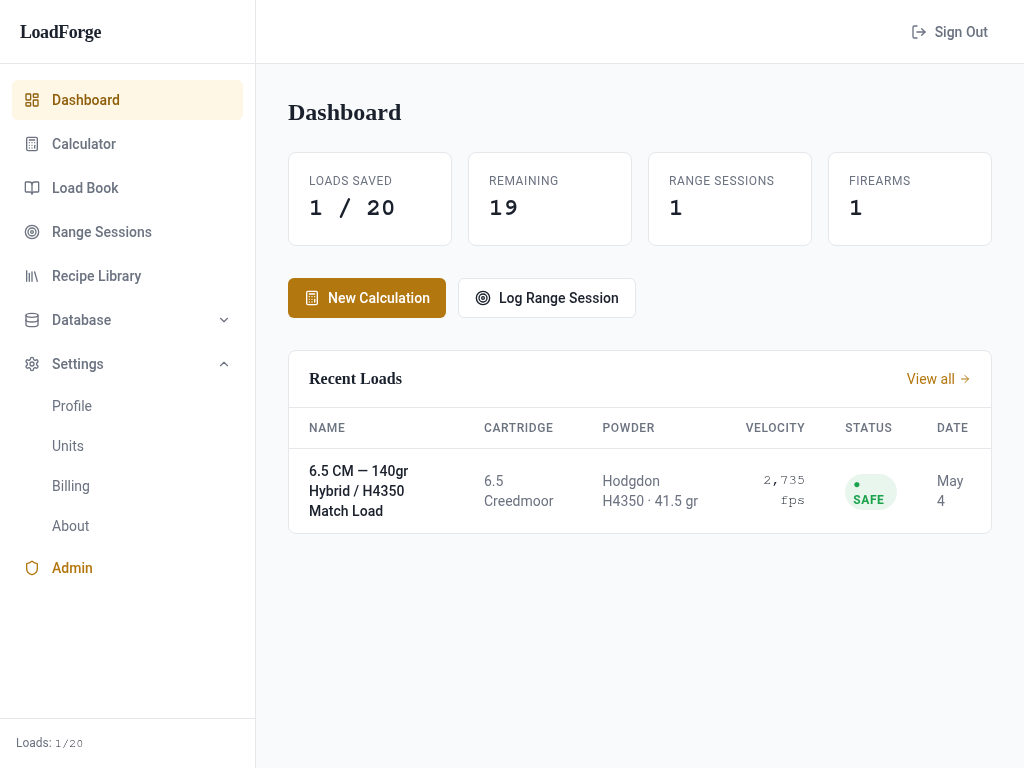This screenshot has width=1024, height=768.
Task: Click the STATUS column header
Action: click(869, 428)
